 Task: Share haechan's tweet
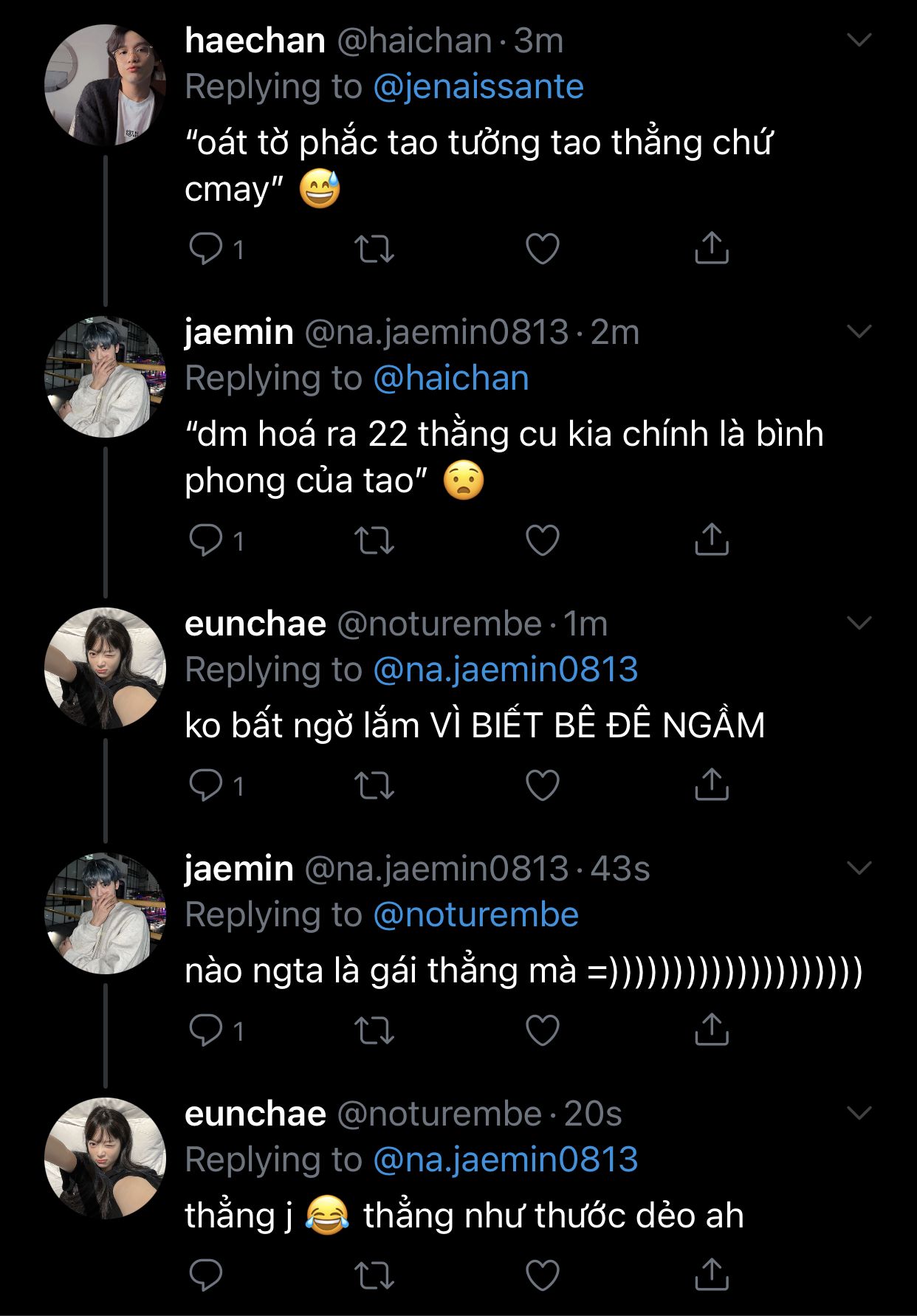tap(712, 248)
